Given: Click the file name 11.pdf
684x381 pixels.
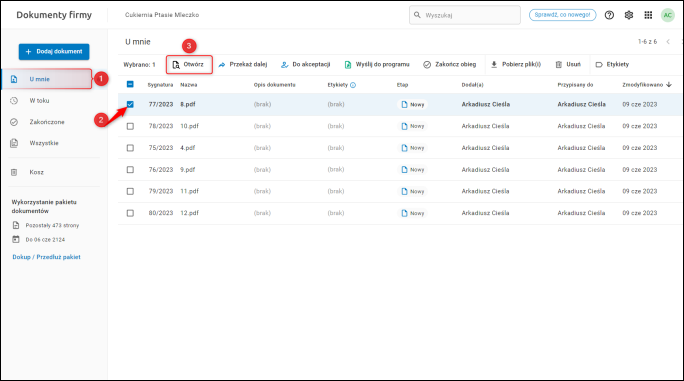Looking at the screenshot, I should [189, 191].
